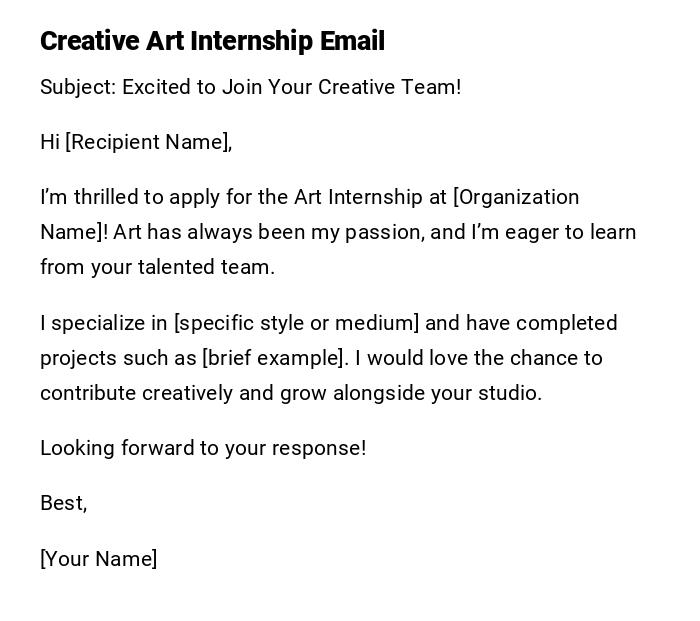The width and height of the screenshot is (700, 621).
Task: Click the word studio at paragraph end
Action: [509, 393]
